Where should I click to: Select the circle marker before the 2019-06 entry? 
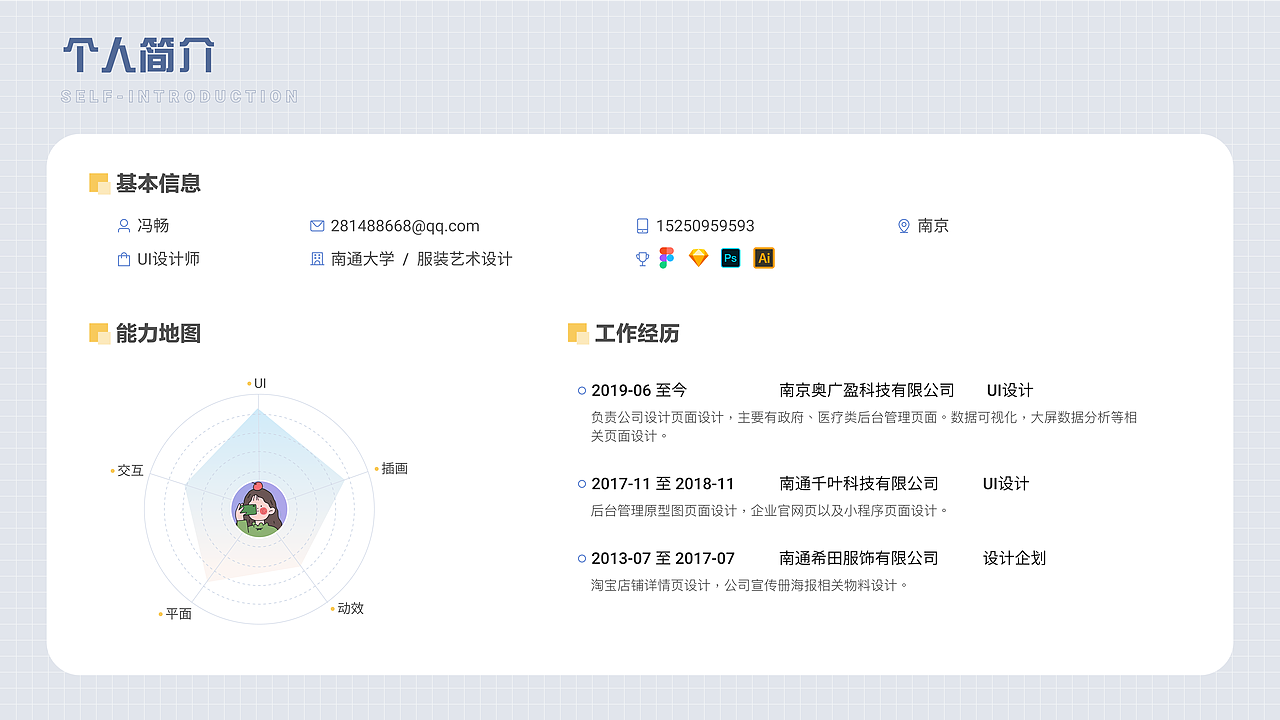click(x=580, y=390)
